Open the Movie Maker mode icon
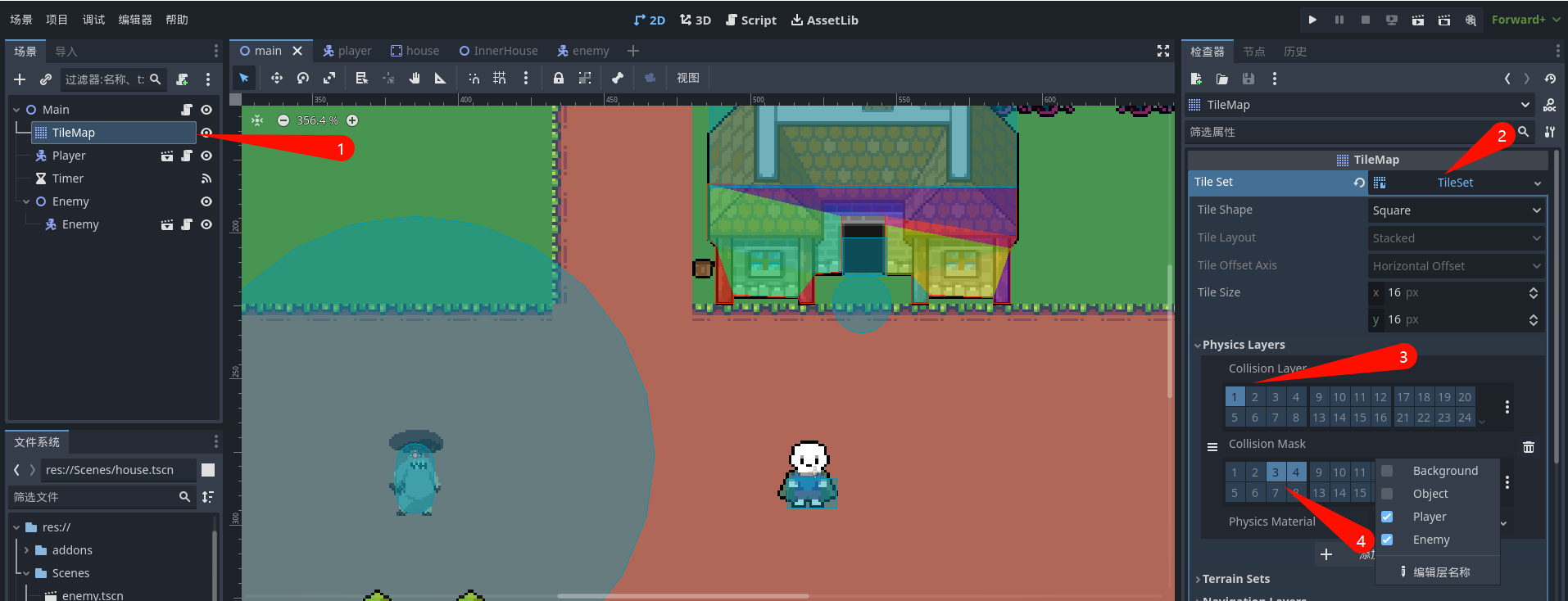The width and height of the screenshot is (1568, 601). (x=1471, y=20)
